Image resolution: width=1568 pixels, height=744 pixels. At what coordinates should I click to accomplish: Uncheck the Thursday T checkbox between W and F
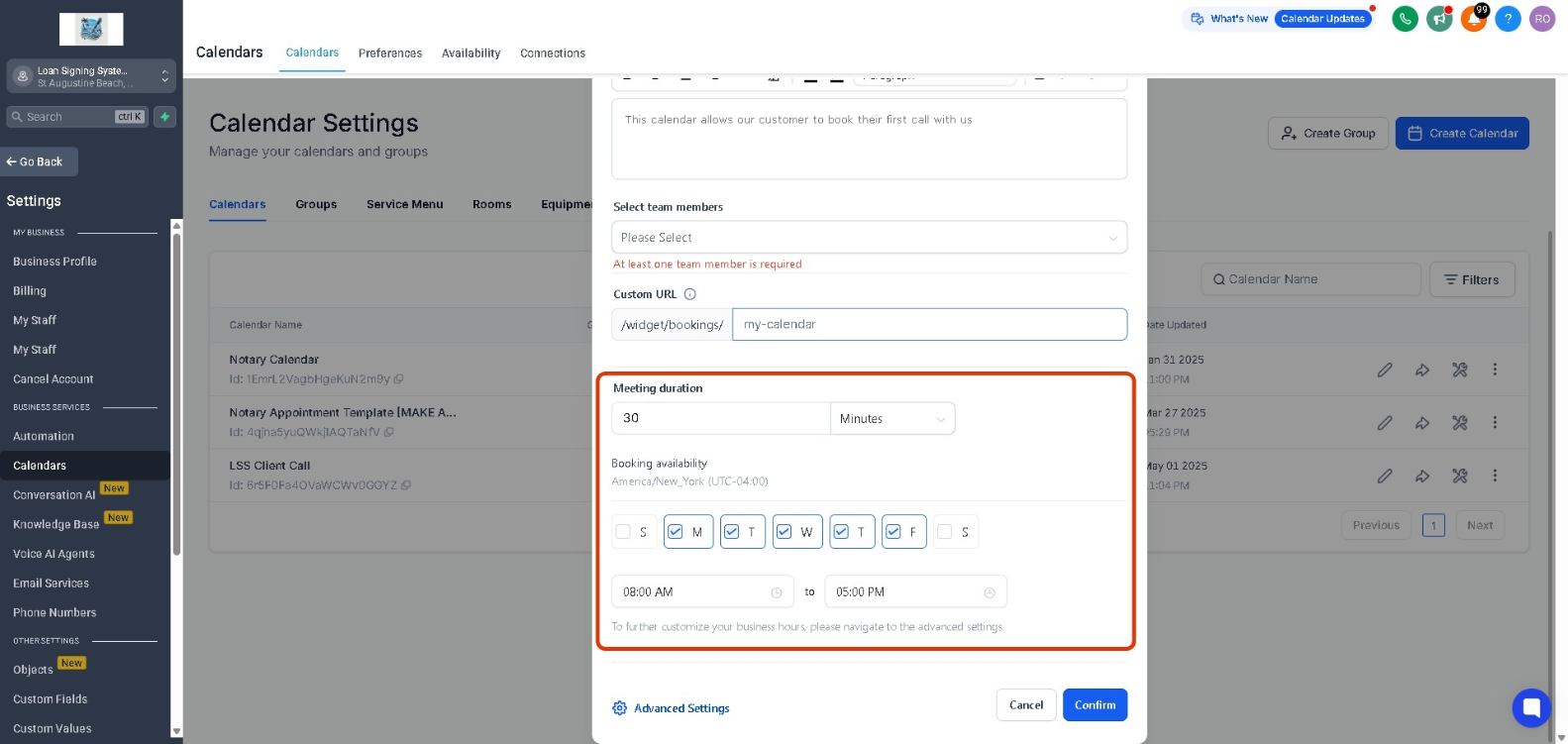pos(841,532)
